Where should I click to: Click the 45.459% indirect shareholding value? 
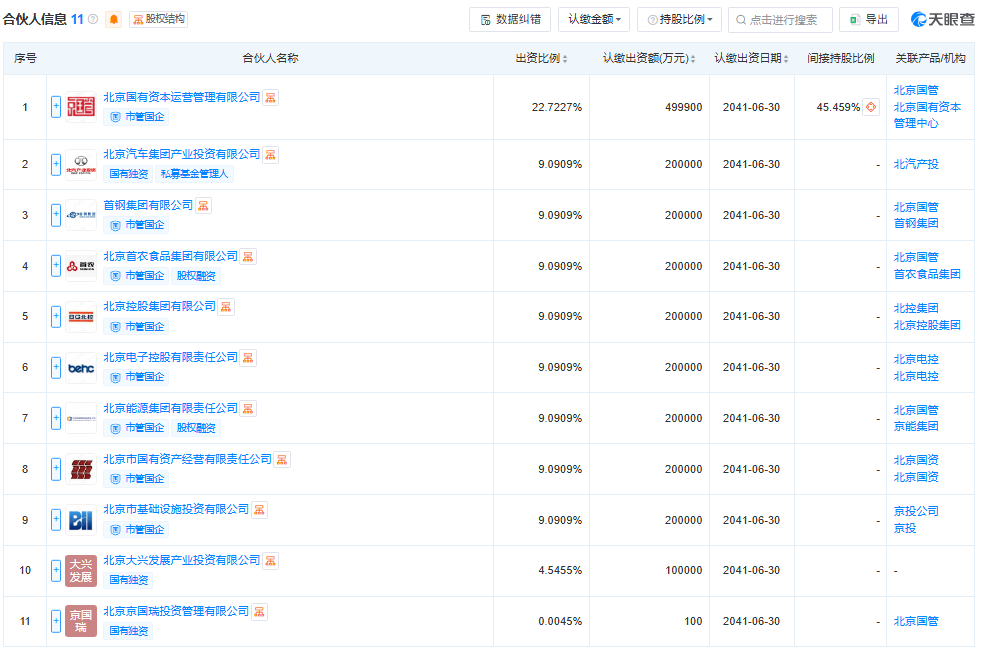[x=838, y=107]
